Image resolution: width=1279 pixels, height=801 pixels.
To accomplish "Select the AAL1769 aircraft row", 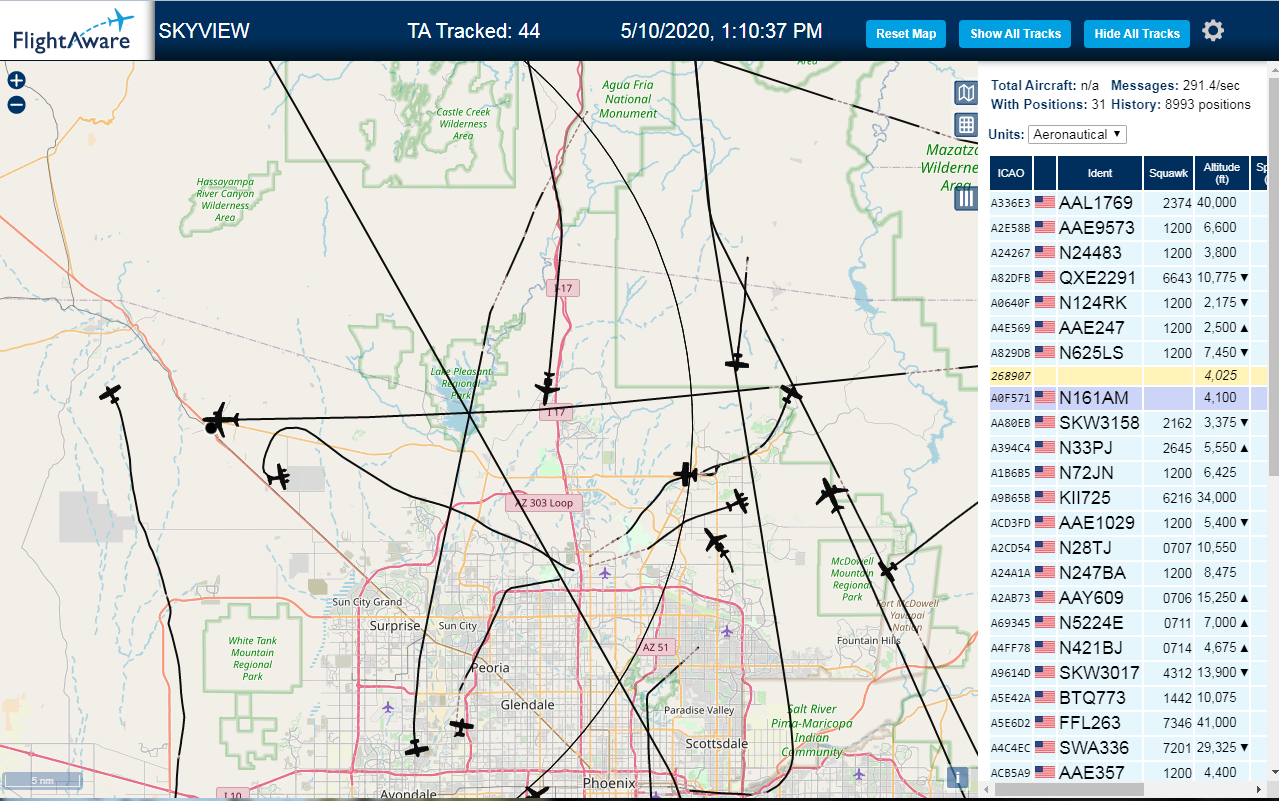I will point(1128,202).
